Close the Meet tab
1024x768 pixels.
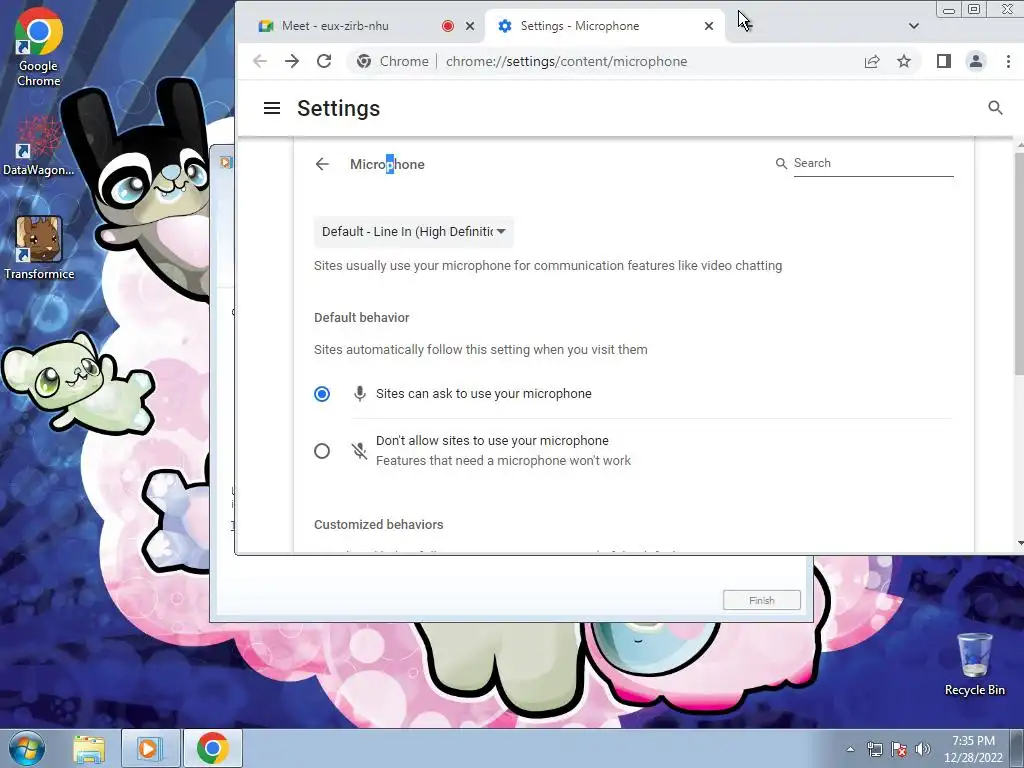click(x=470, y=26)
